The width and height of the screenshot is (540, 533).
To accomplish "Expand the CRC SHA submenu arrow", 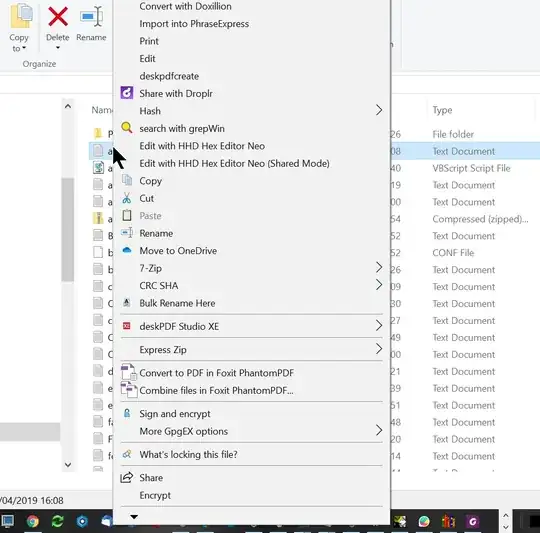I will tap(379, 285).
